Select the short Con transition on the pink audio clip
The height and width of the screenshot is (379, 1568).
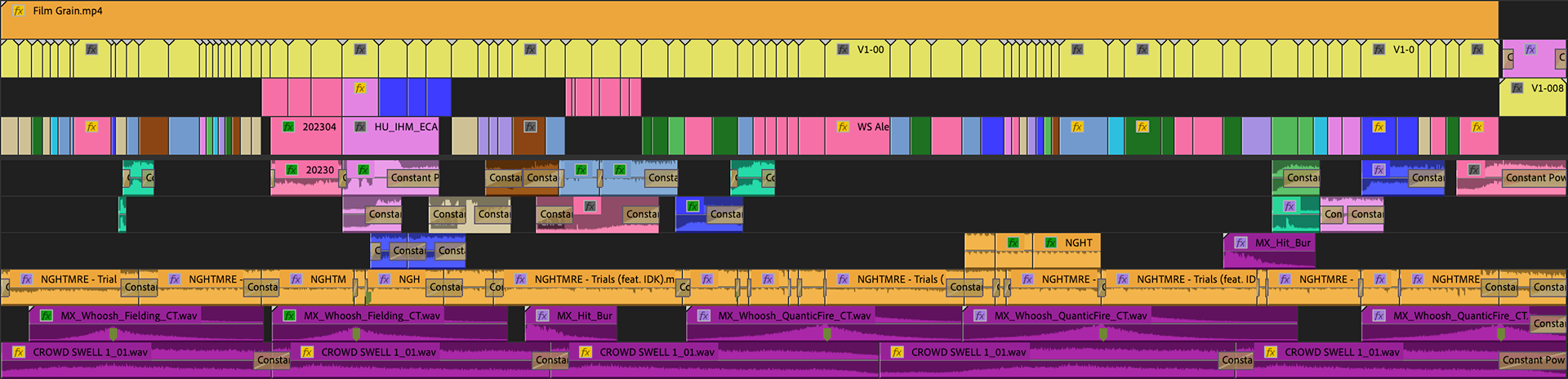pos(1333,214)
